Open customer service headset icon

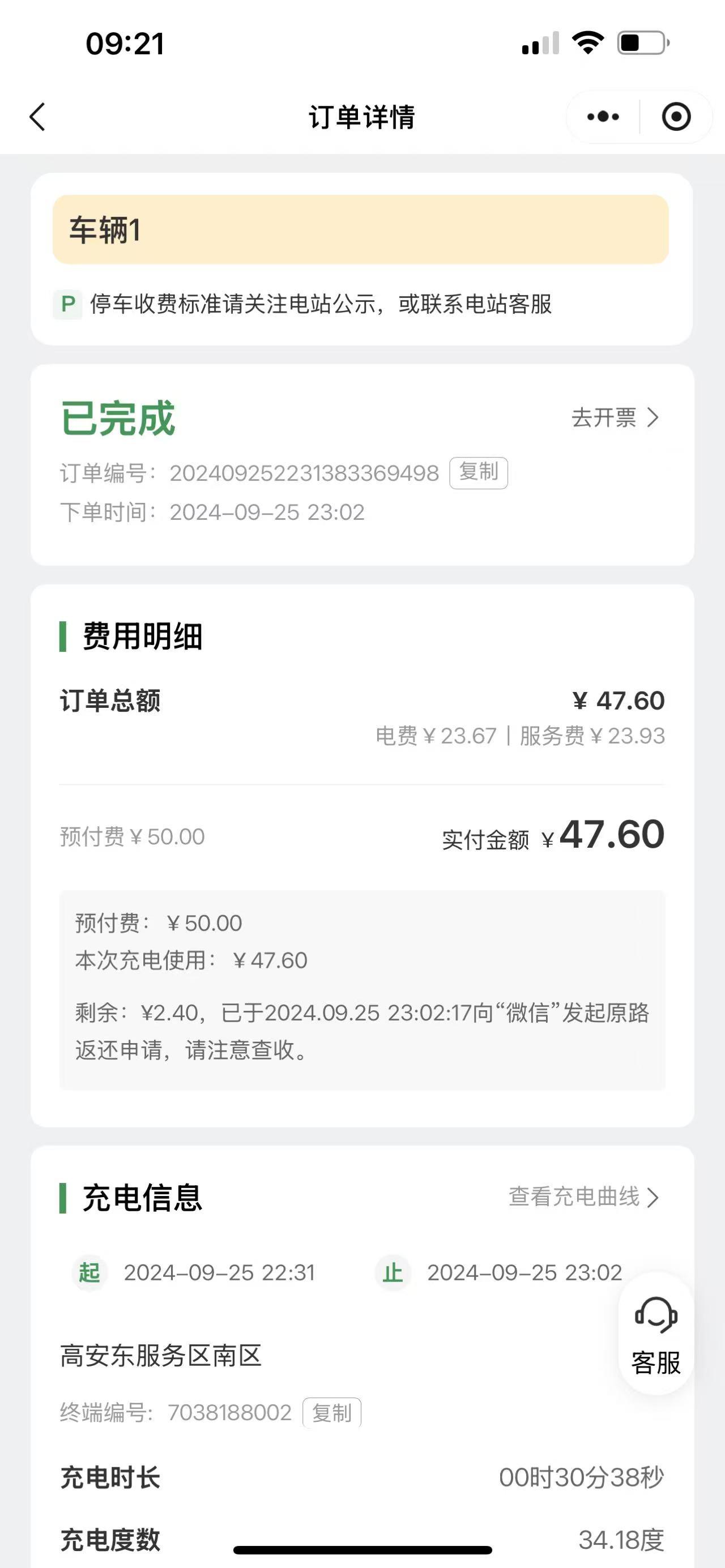[655, 1315]
